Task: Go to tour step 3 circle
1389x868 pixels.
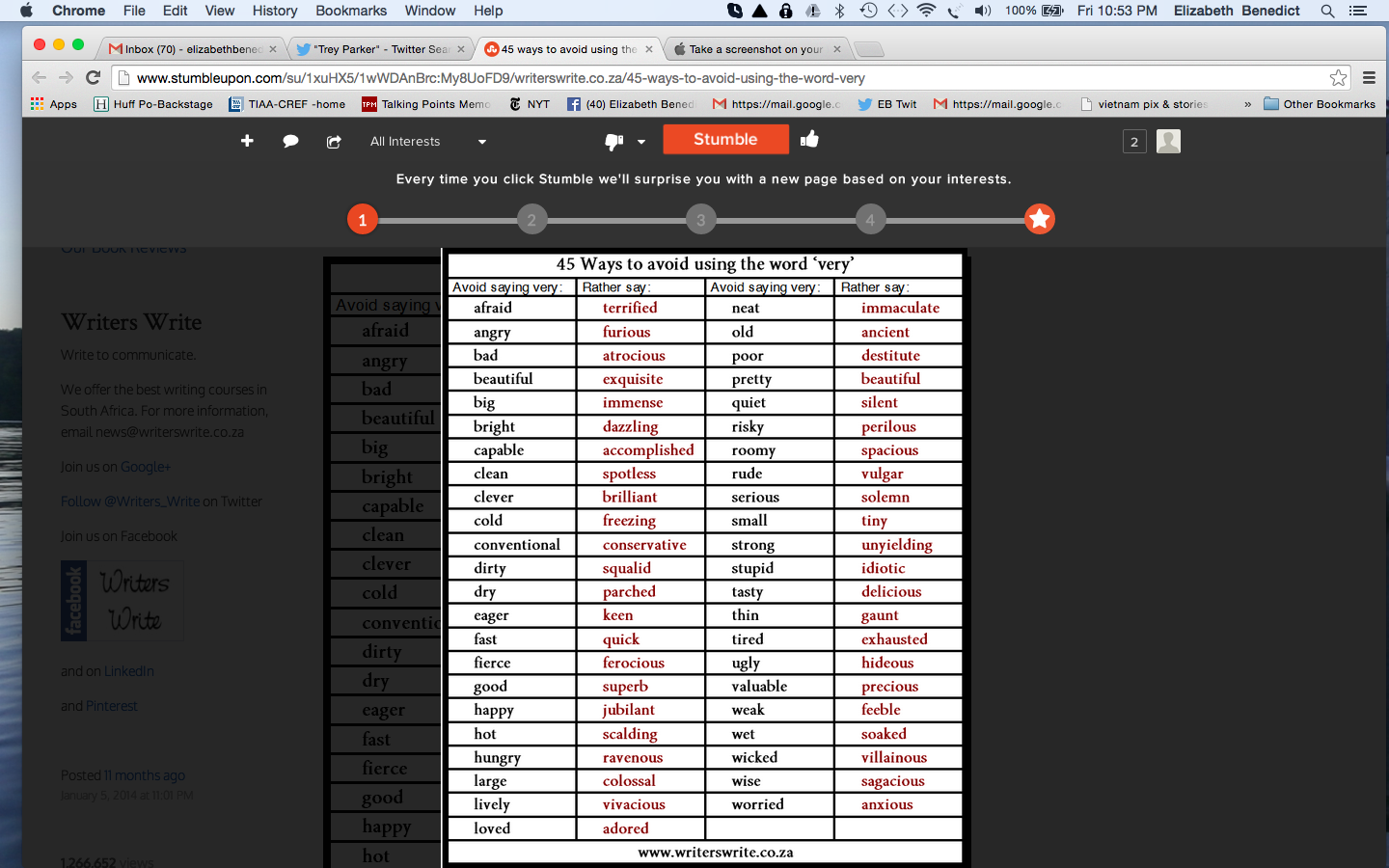Action: (701, 220)
